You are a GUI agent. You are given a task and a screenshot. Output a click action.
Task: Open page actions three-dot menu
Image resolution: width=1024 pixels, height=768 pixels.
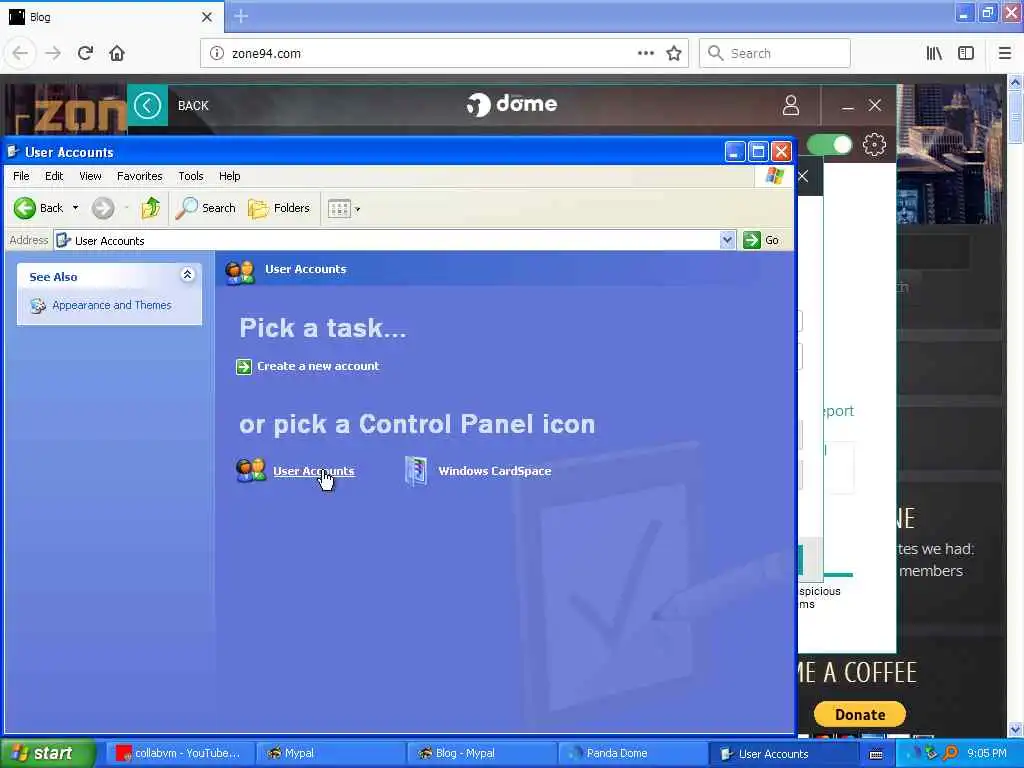[645, 53]
